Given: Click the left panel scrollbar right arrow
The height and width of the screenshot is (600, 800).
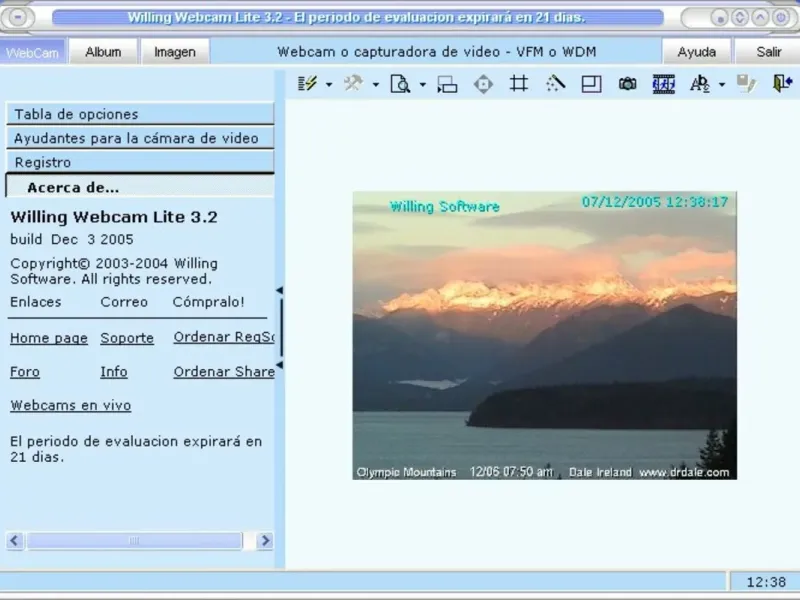Looking at the screenshot, I should 265,541.
